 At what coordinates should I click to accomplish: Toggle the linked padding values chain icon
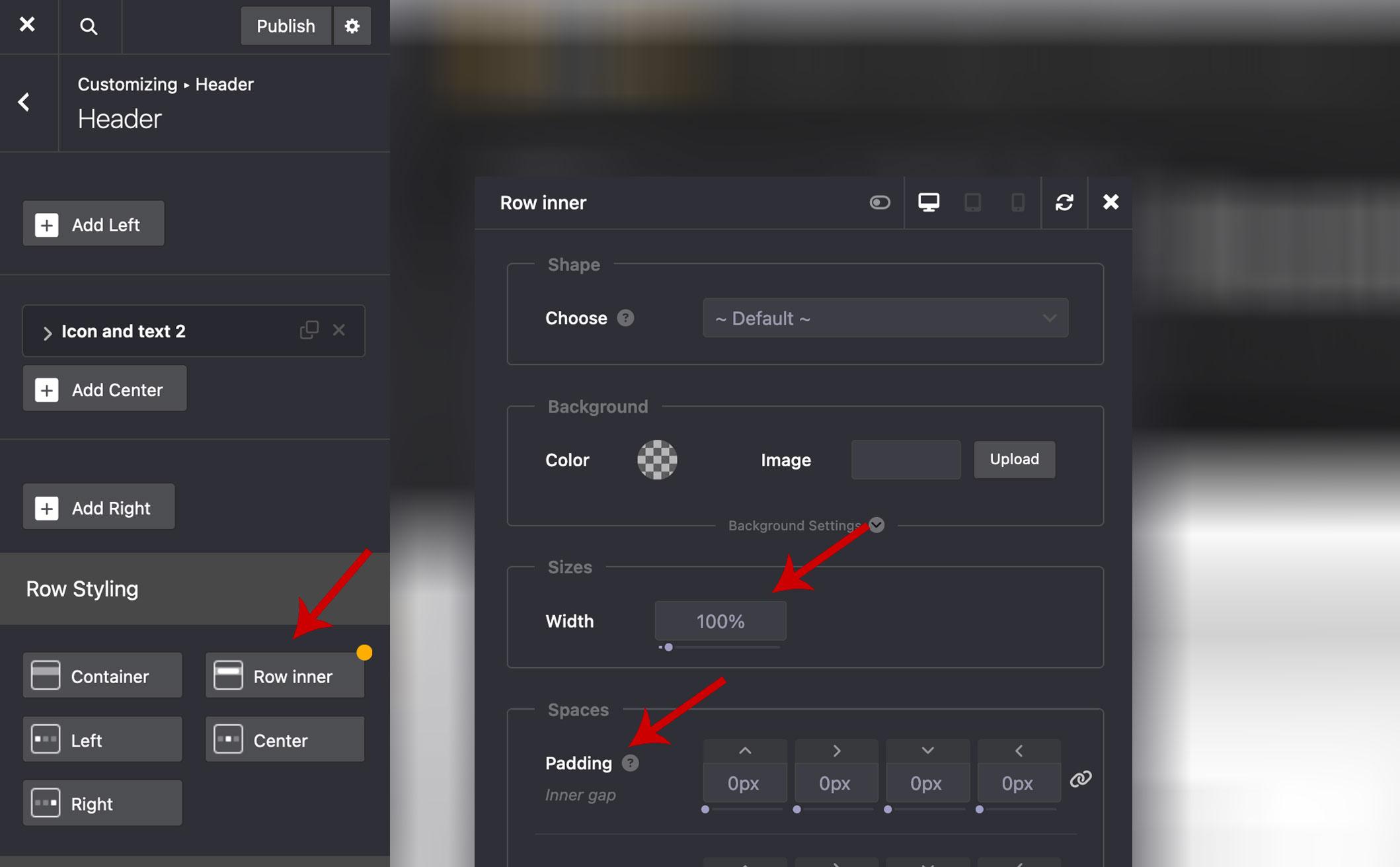click(1080, 779)
